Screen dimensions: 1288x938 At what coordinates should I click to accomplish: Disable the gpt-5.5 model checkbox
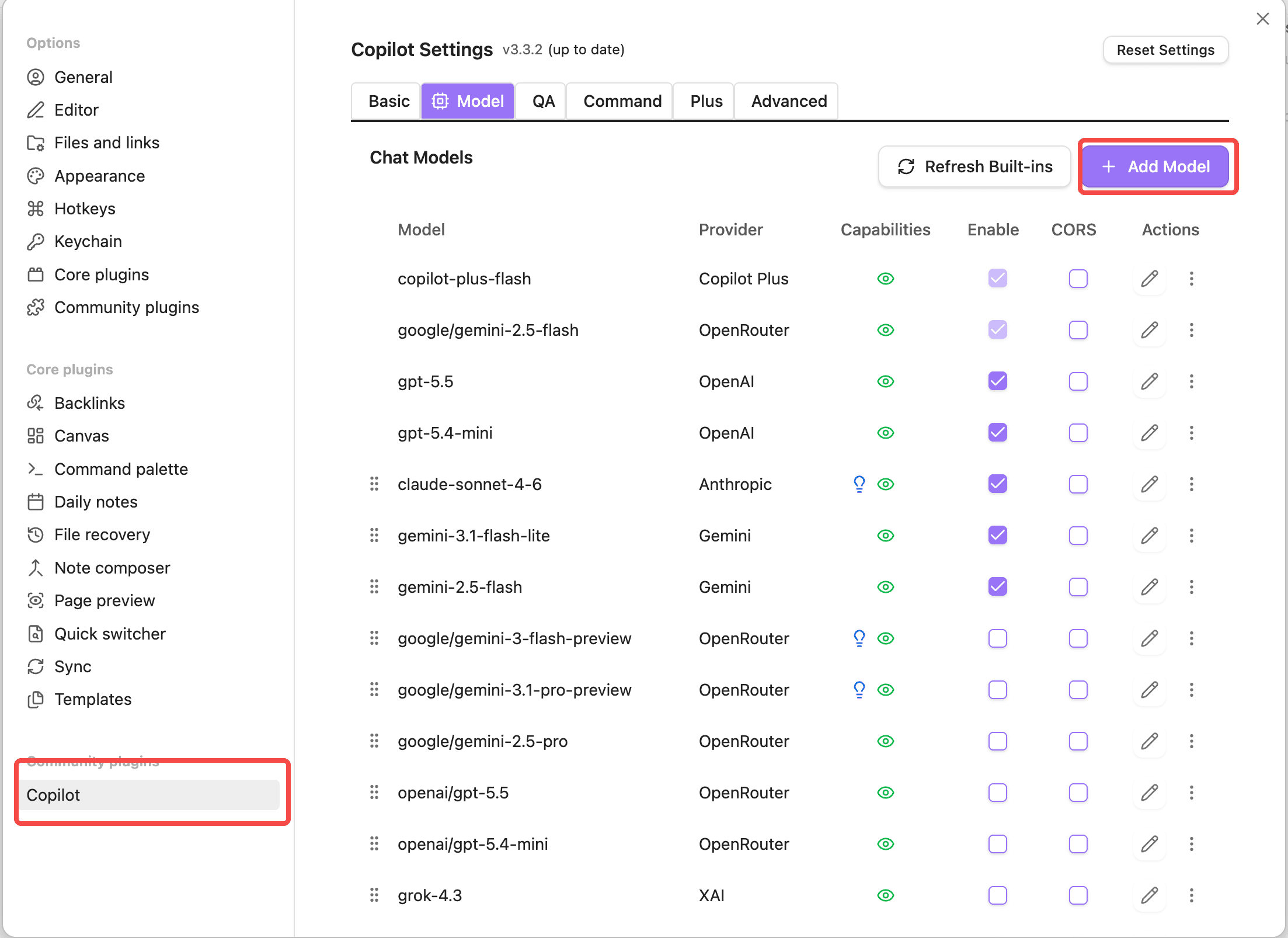tap(997, 381)
